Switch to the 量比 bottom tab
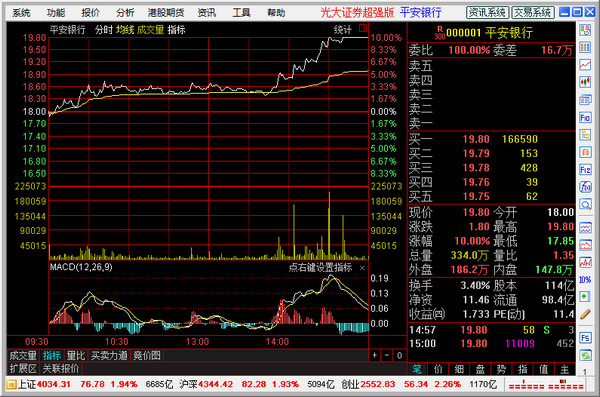This screenshot has width=600, height=397. pos(75,356)
